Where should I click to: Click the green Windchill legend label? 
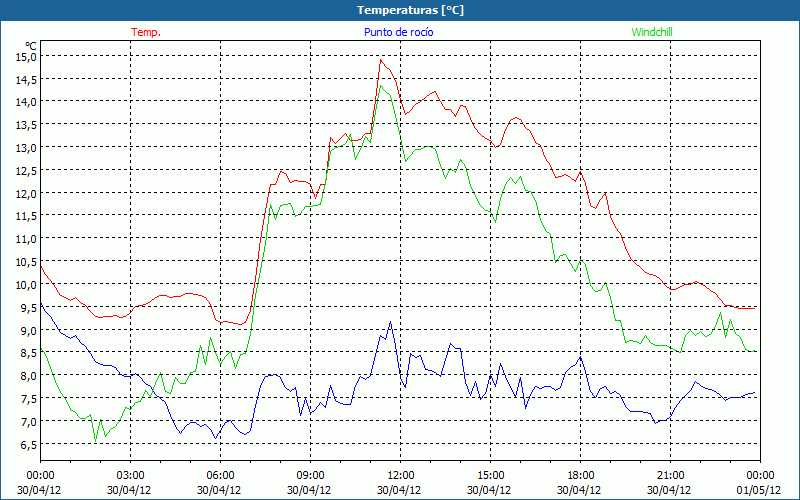tap(652, 32)
